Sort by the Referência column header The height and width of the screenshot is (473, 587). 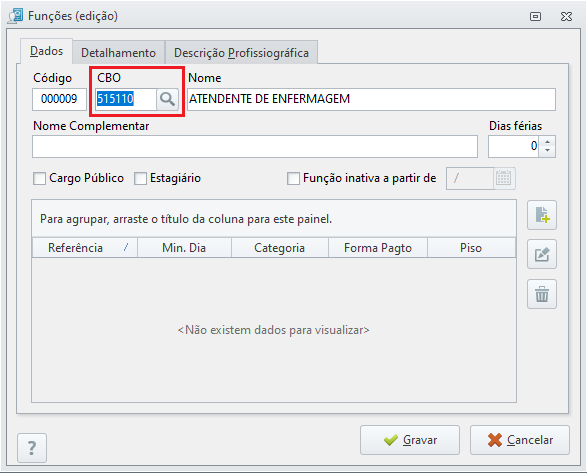coord(85,248)
